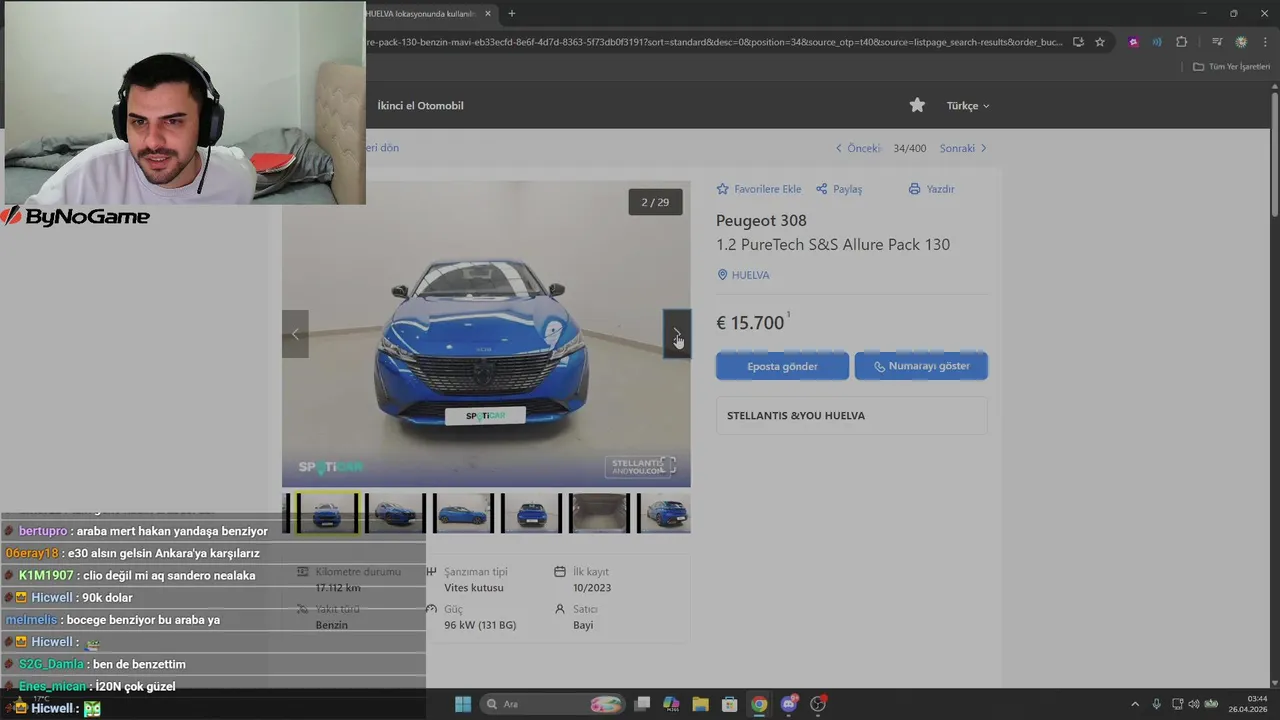Share the listing via Paylaş

click(839, 189)
